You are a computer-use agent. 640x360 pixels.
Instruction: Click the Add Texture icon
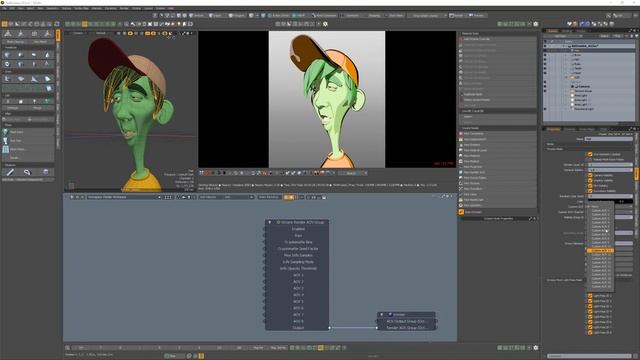(x=461, y=183)
